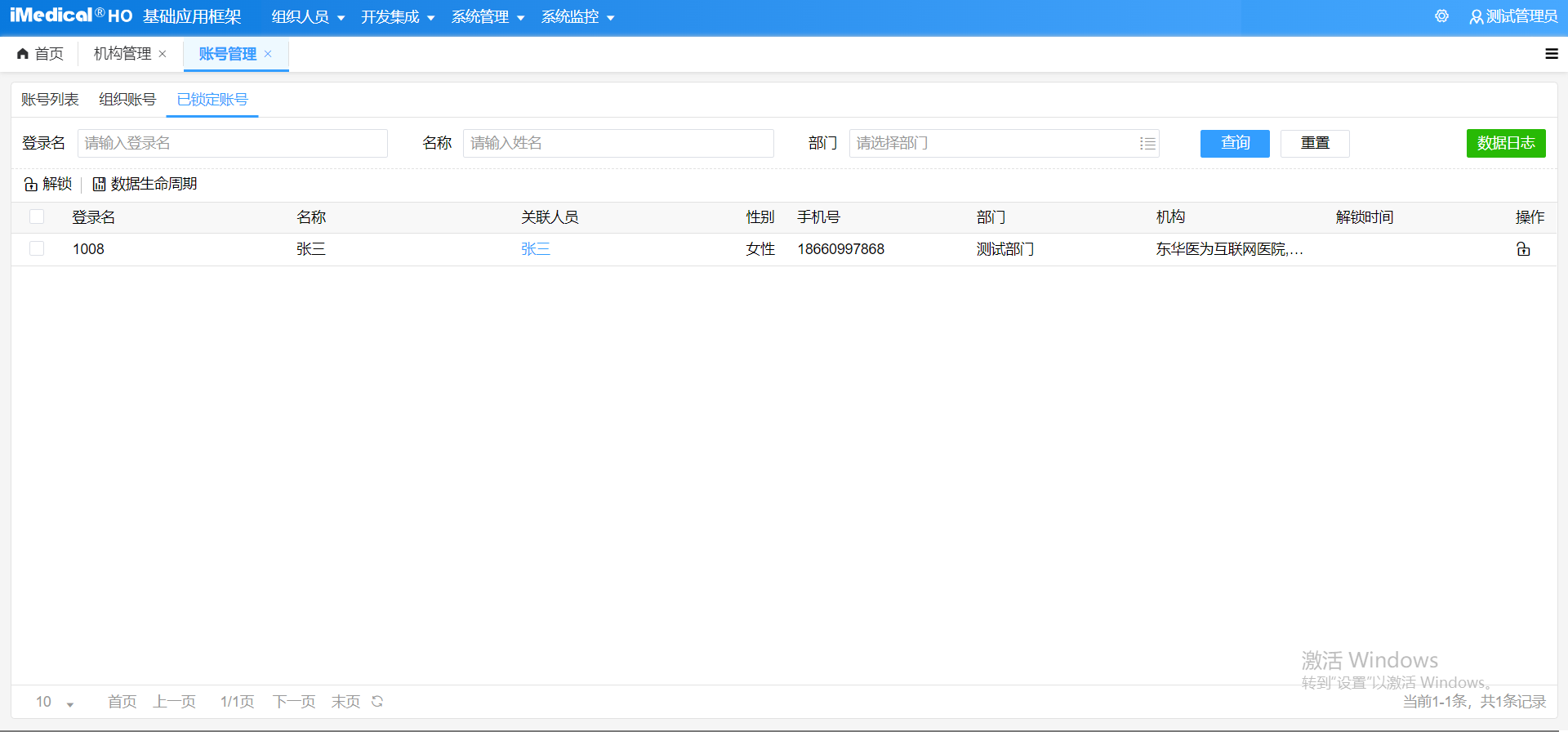Viewport: 1568px width, 732px height.
Task: Go to 首页 home tab
Action: pyautogui.click(x=40, y=54)
